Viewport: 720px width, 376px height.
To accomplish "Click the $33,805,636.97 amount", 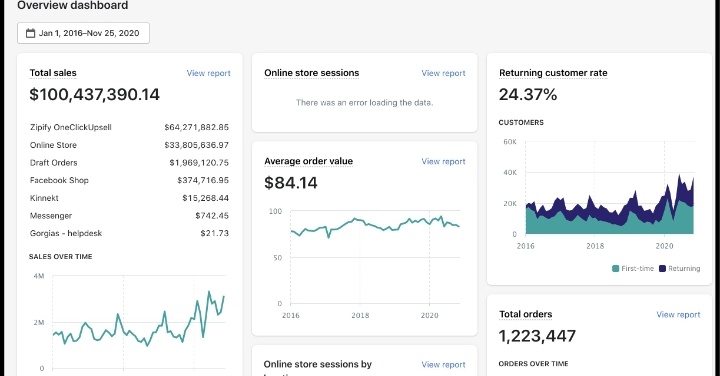I will click(x=197, y=145).
